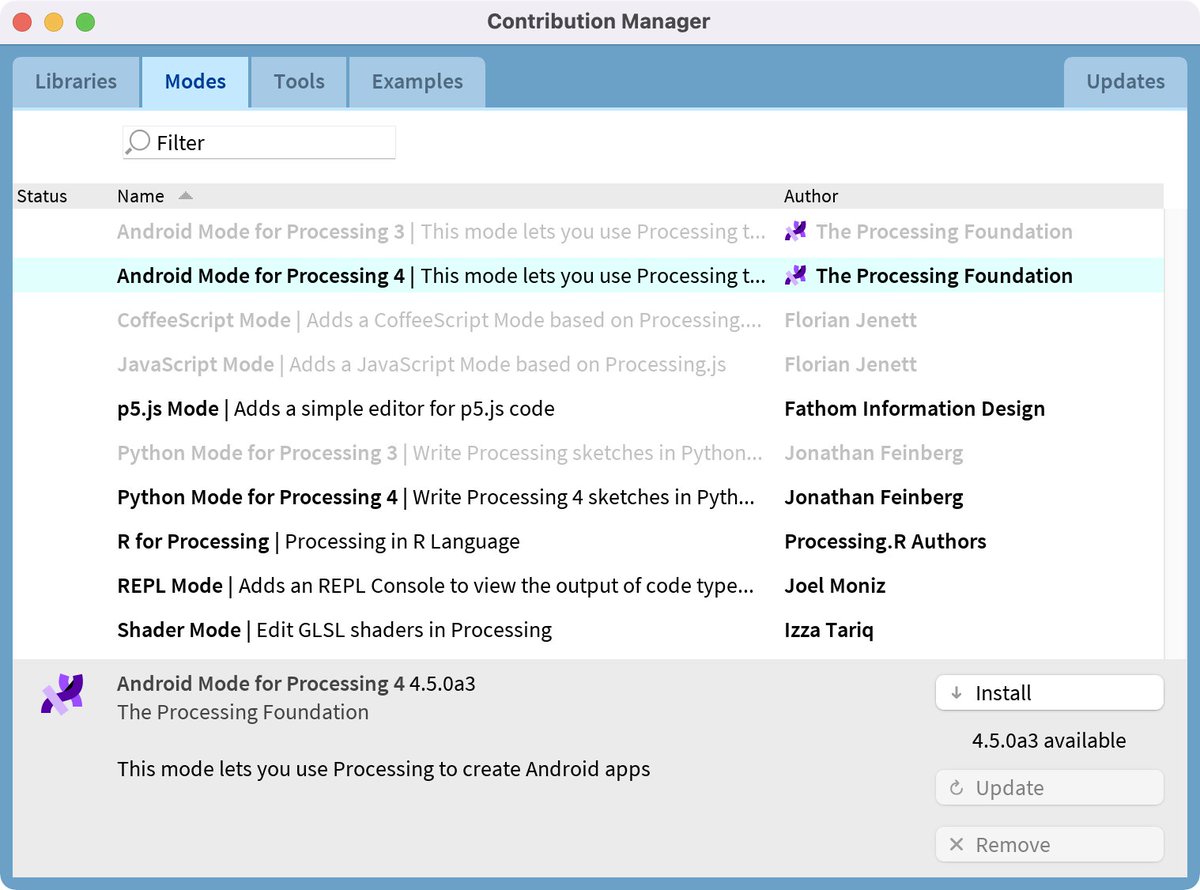Viewport: 1200px width, 890px height.
Task: Open the Updates tab
Action: [1125, 82]
